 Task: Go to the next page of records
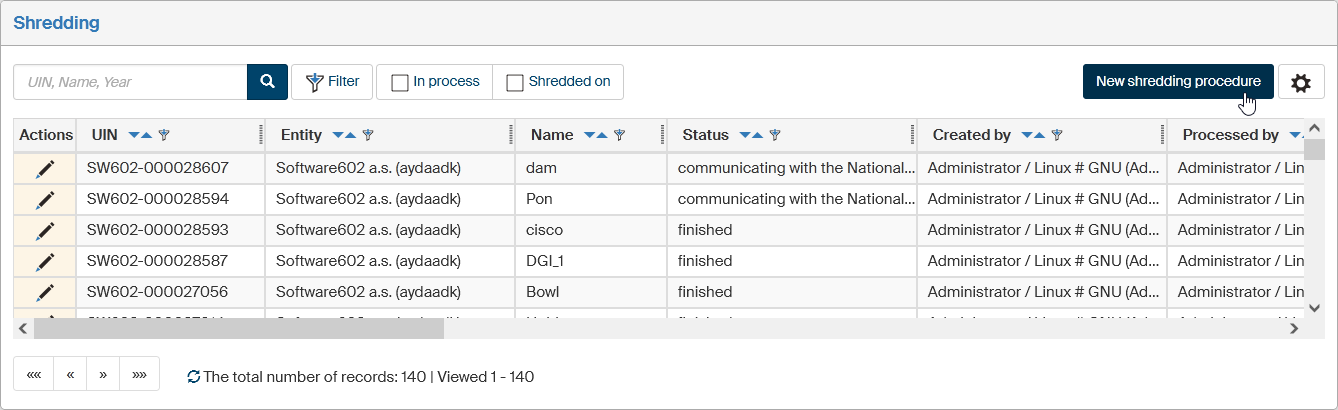[102, 375]
